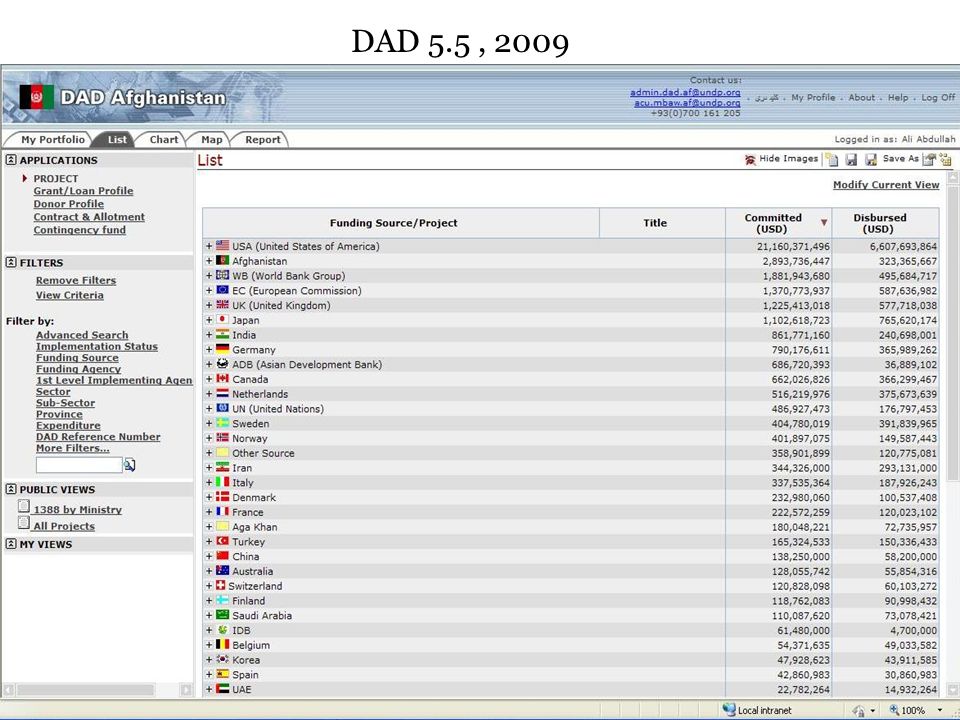This screenshot has width=960, height=720.
Task: Collapse the PUBLIC VIEWS section
Action: coord(11,489)
